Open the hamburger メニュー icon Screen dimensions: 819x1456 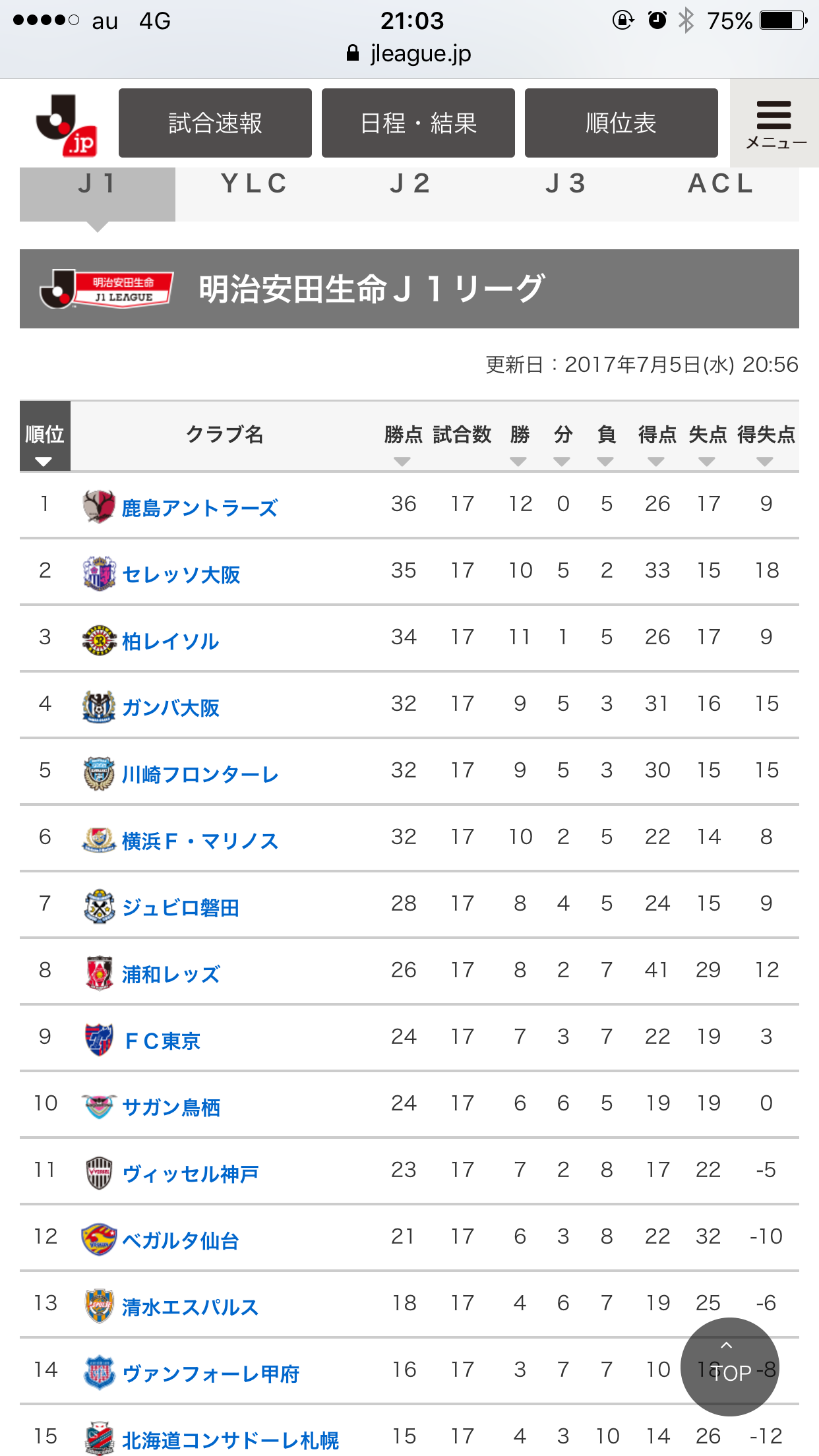click(774, 123)
